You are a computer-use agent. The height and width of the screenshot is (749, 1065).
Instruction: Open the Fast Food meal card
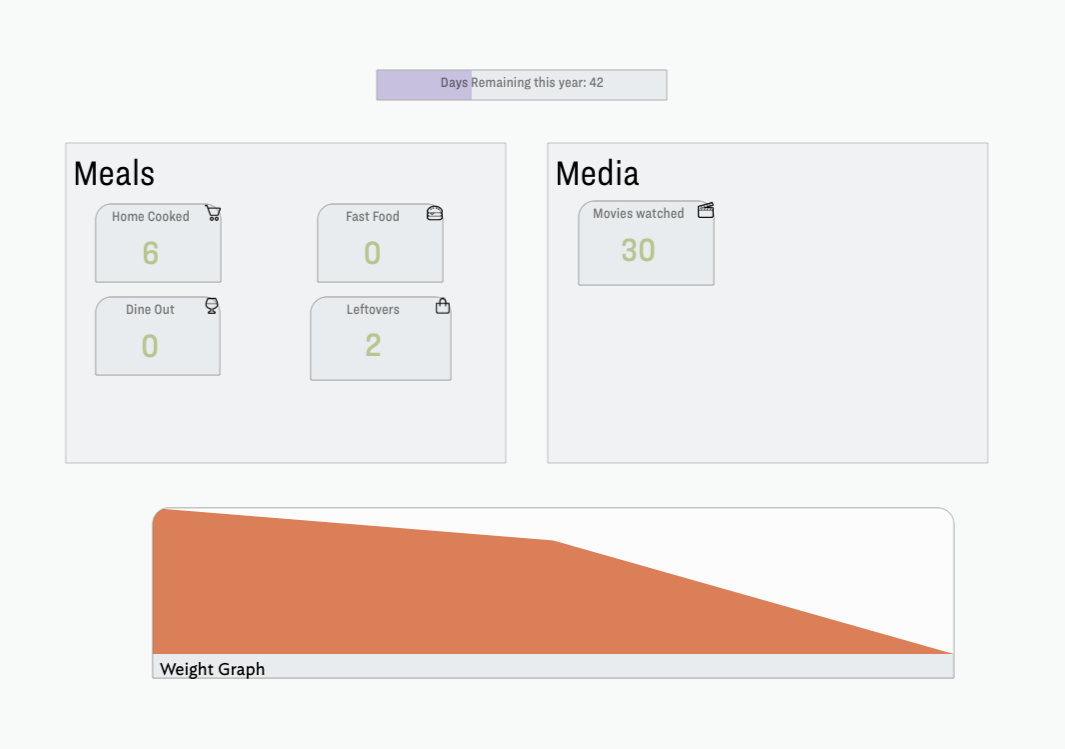click(380, 243)
